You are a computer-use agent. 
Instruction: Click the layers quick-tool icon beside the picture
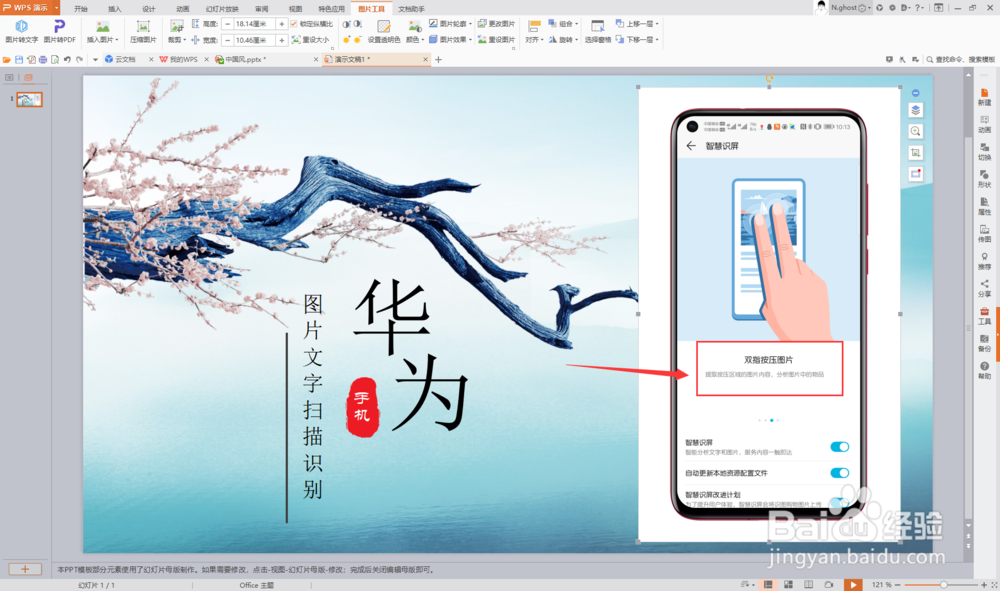(915, 110)
